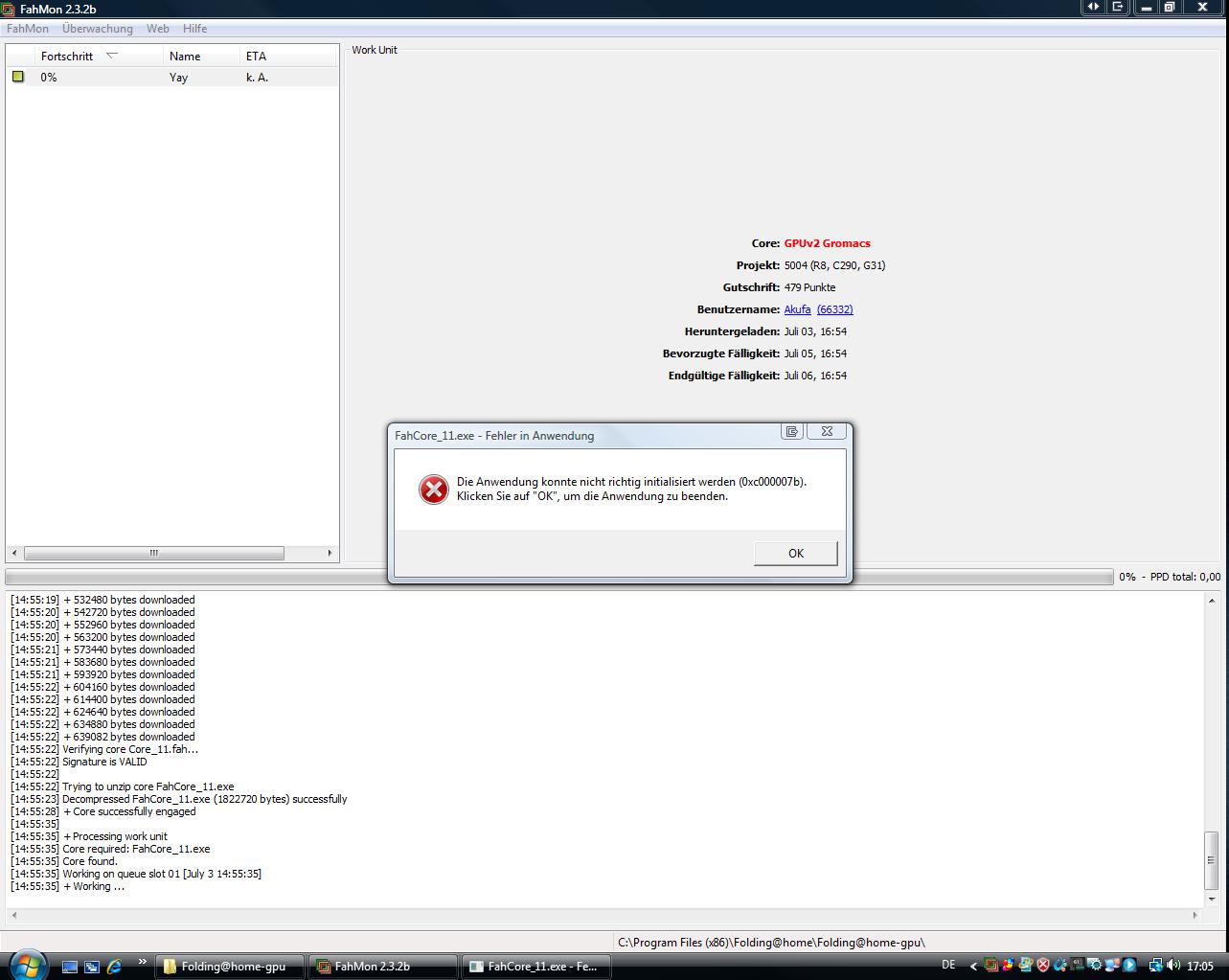Switch to FahCore_11.exe taskbar button
This screenshot has height=980, width=1229.
[537, 967]
